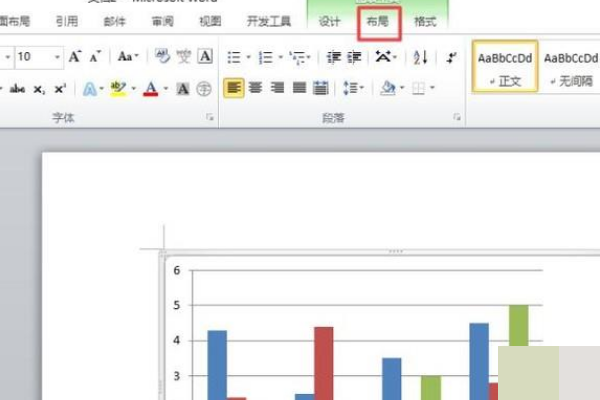
Task: Click the axis label 6
Action: [x=176, y=271]
